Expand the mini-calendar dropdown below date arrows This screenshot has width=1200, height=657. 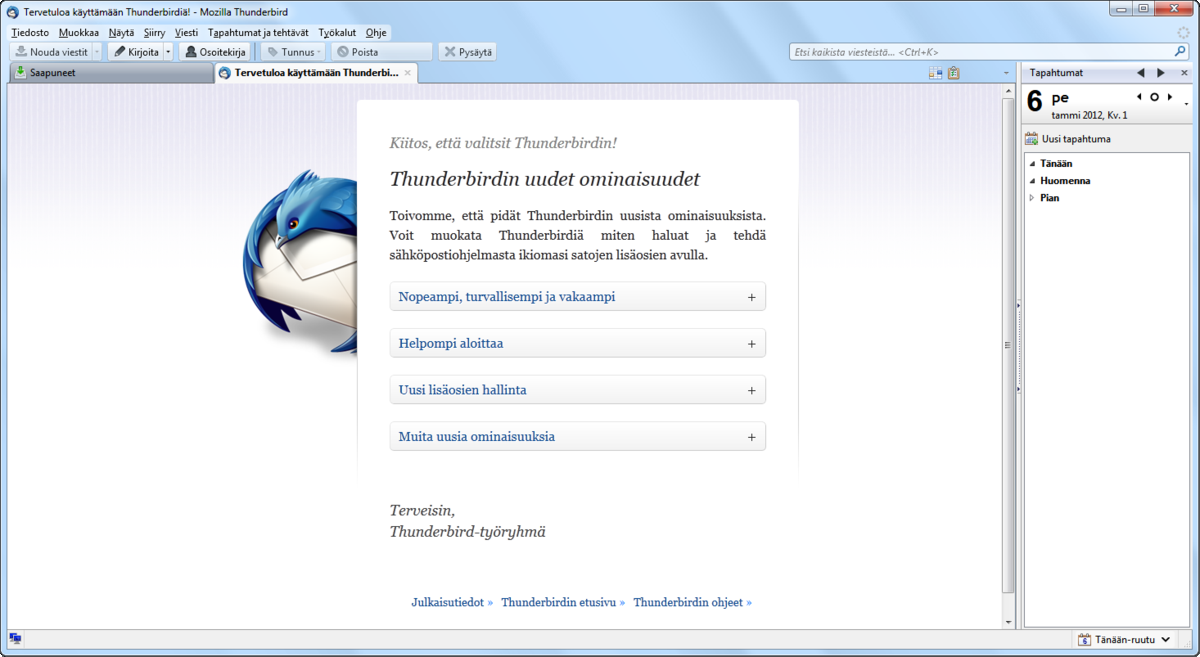pyautogui.click(x=1186, y=104)
